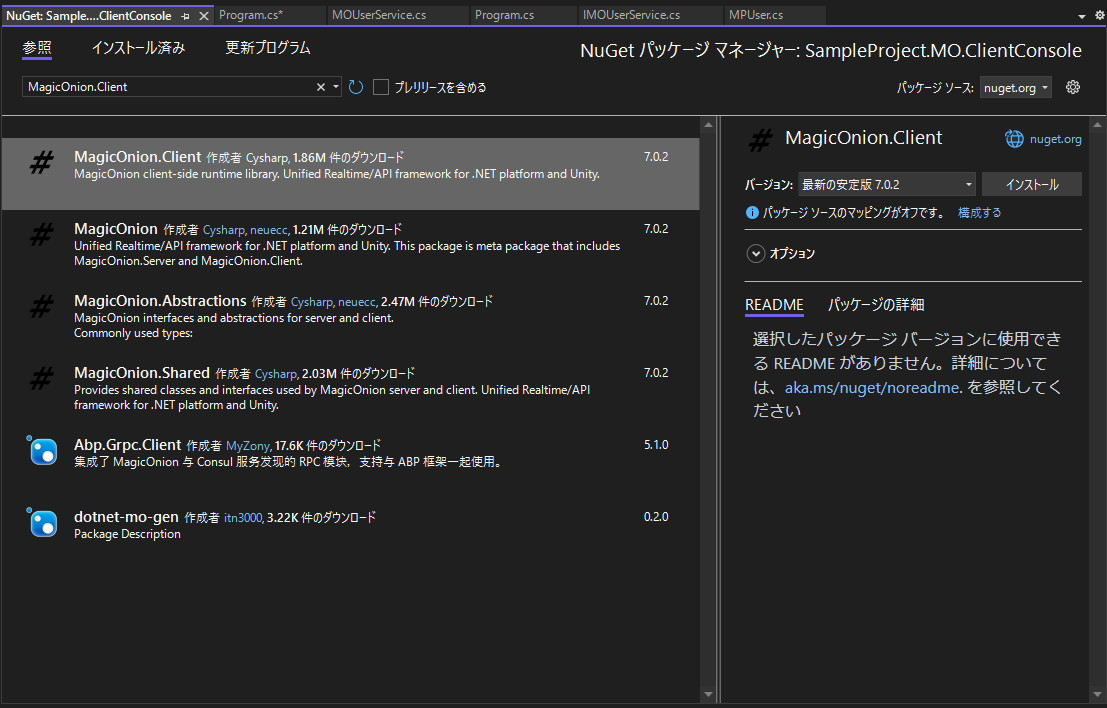Click the itn3000 author link
The width and height of the screenshot is (1107, 708).
pos(243,518)
